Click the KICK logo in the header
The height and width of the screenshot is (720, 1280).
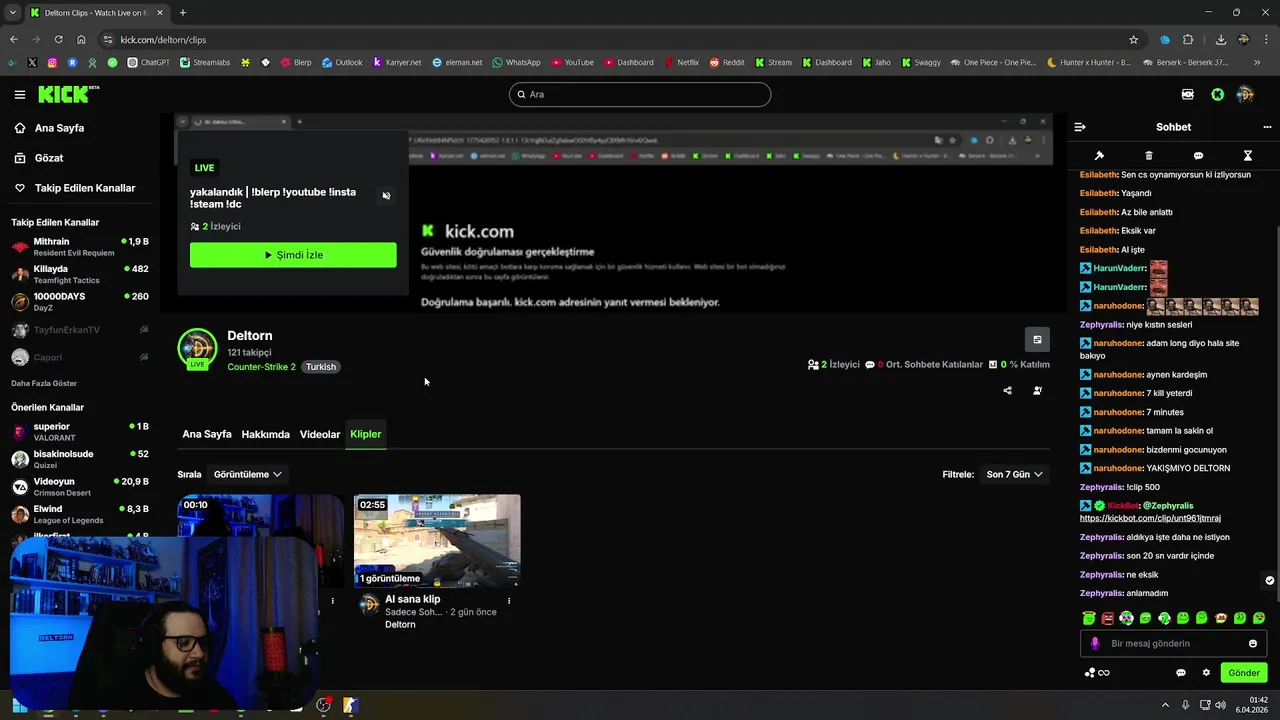tap(68, 94)
